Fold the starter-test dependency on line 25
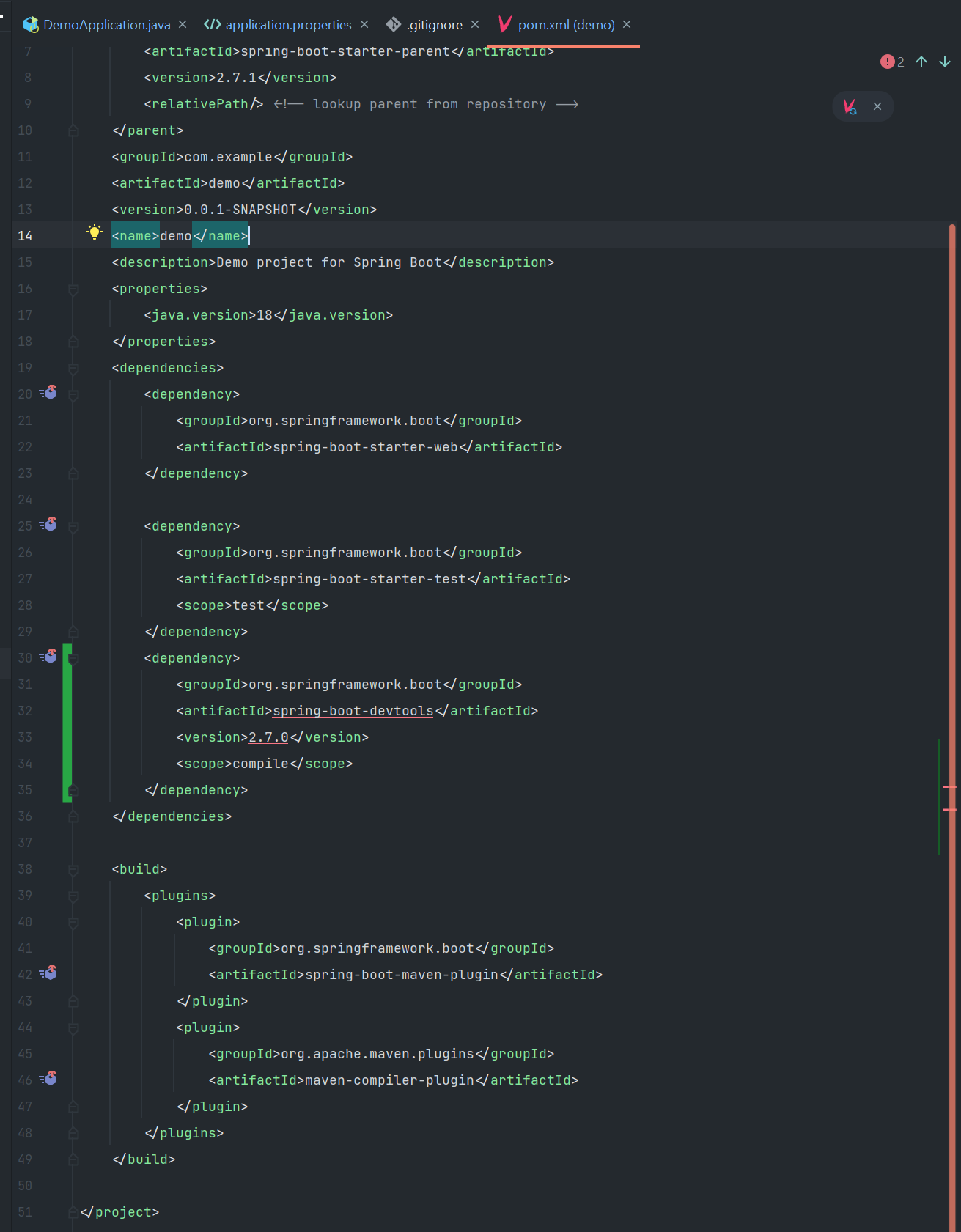This screenshot has width=961, height=1232. pos(73,526)
